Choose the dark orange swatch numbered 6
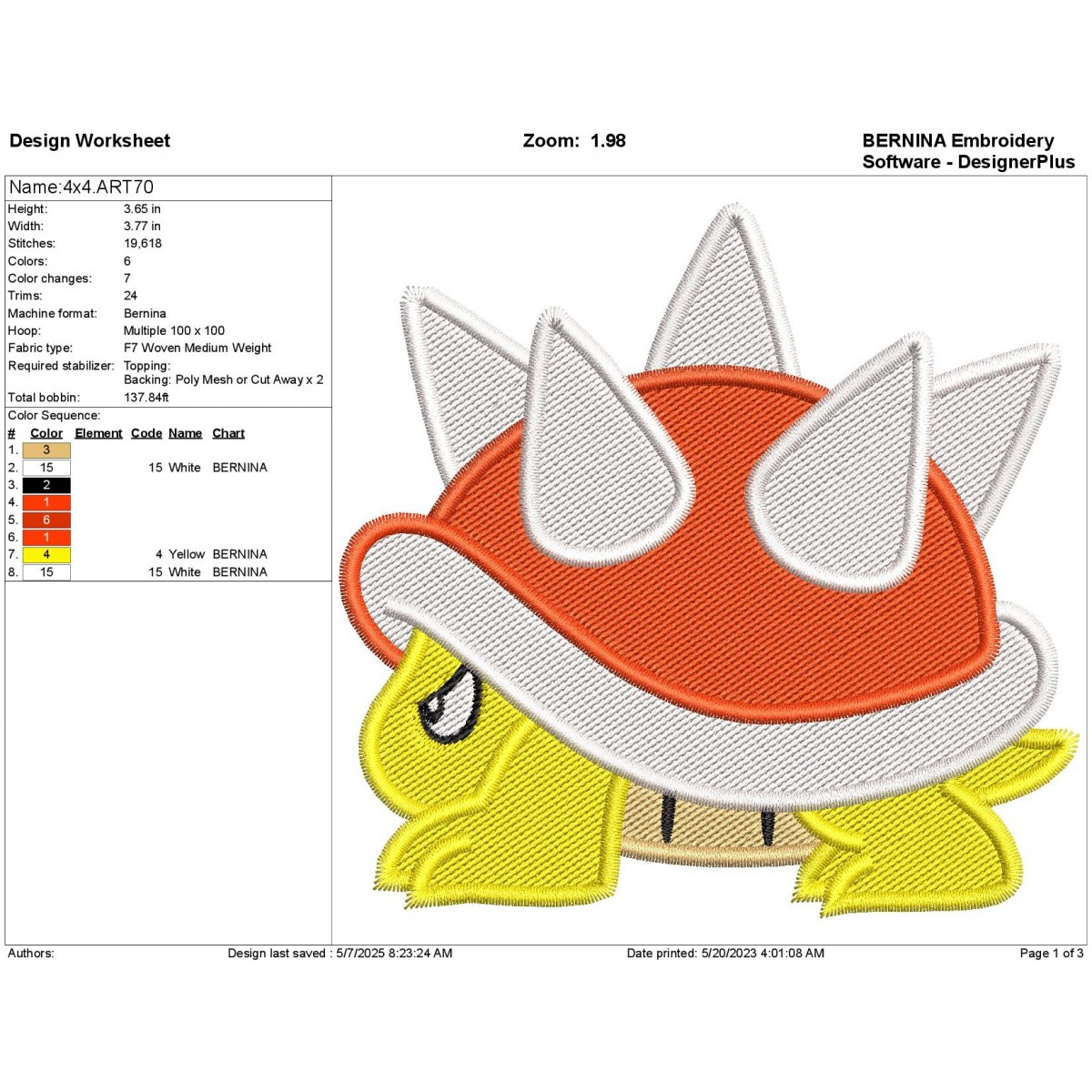Screen dimensions: 1092x1092 [46, 520]
